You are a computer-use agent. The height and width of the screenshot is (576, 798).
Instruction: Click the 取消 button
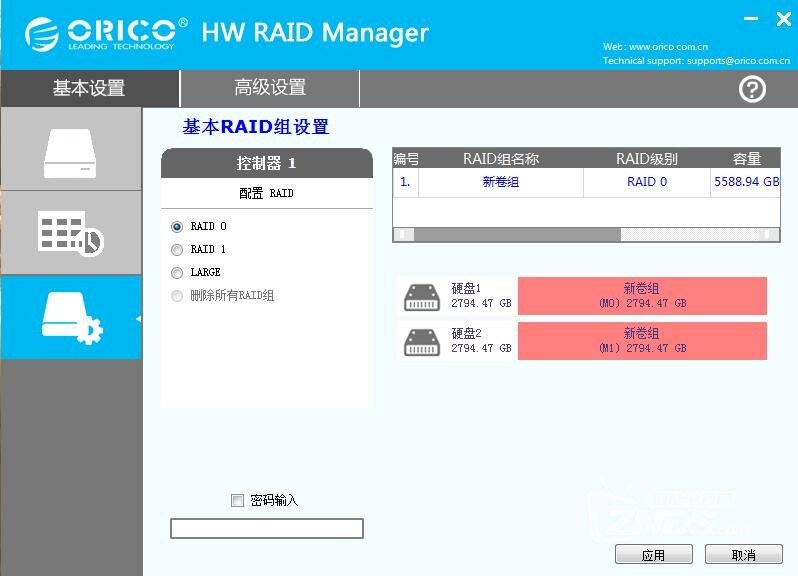click(x=744, y=554)
